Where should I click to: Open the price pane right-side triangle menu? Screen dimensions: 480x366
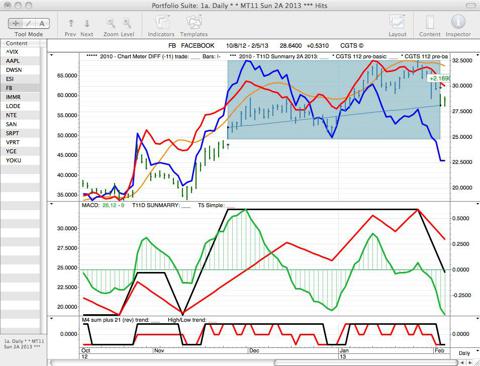477,56
